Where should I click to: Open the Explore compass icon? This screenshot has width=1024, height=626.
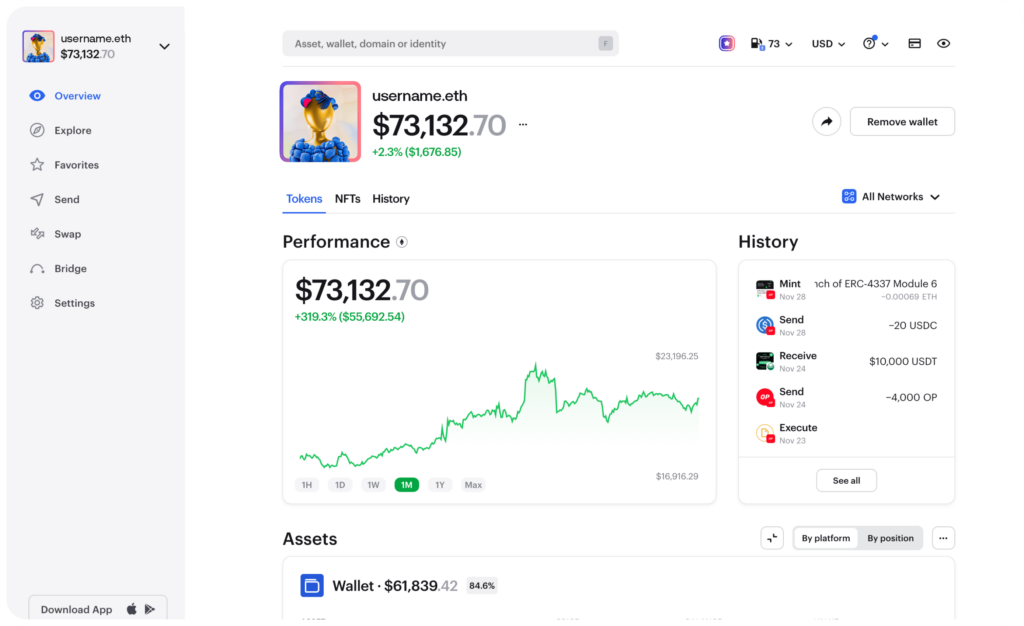tap(37, 130)
